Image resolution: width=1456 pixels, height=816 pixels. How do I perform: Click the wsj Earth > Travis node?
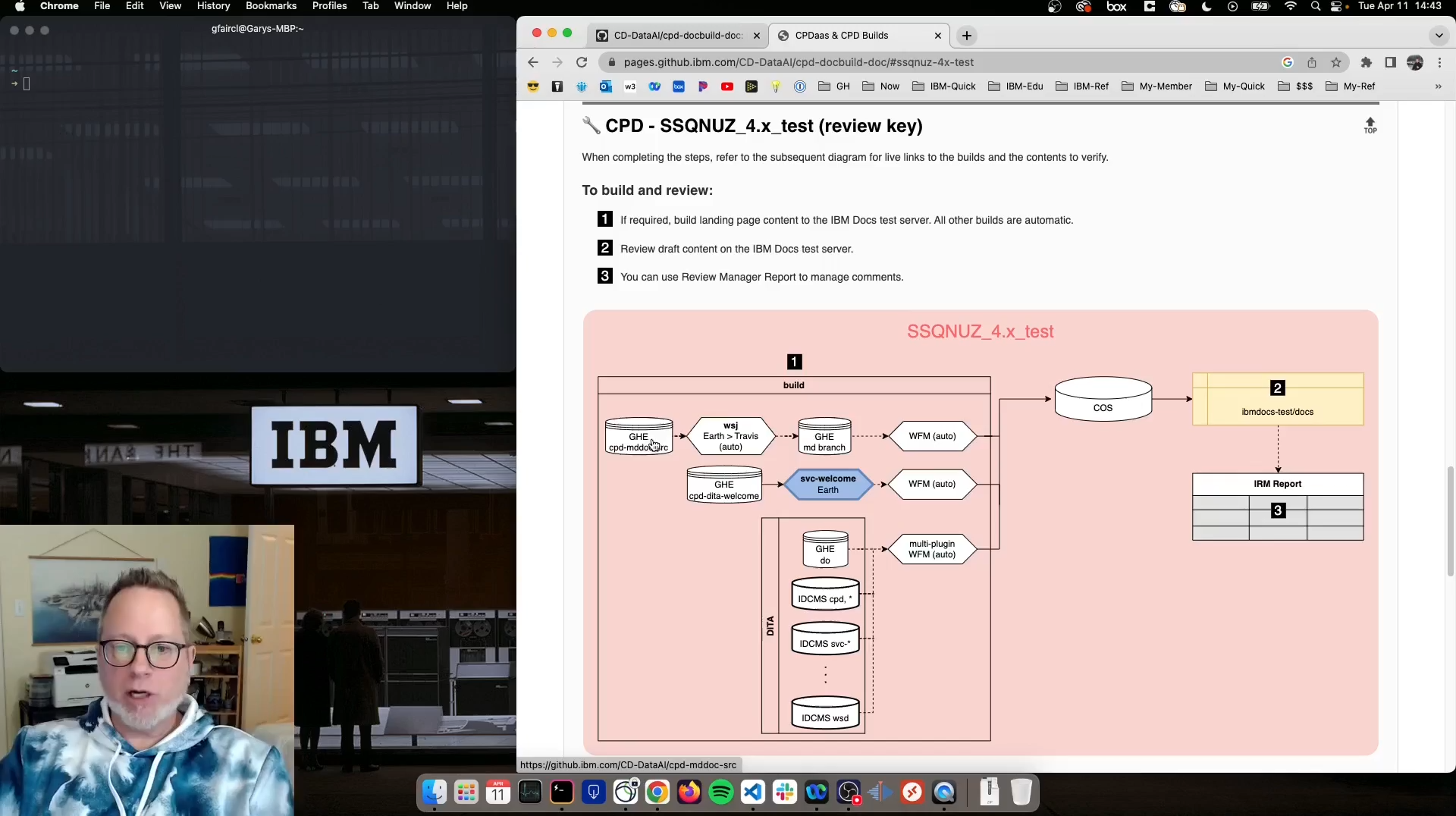731,436
